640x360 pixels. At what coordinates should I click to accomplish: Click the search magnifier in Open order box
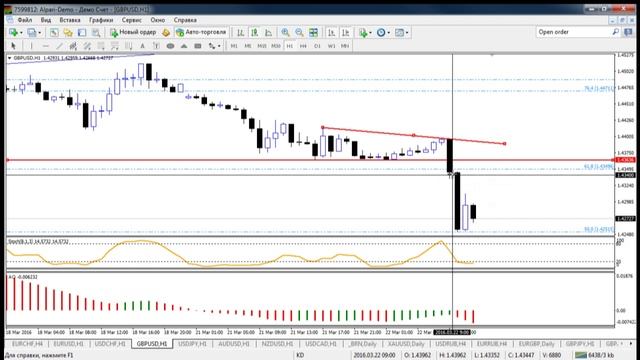616,32
